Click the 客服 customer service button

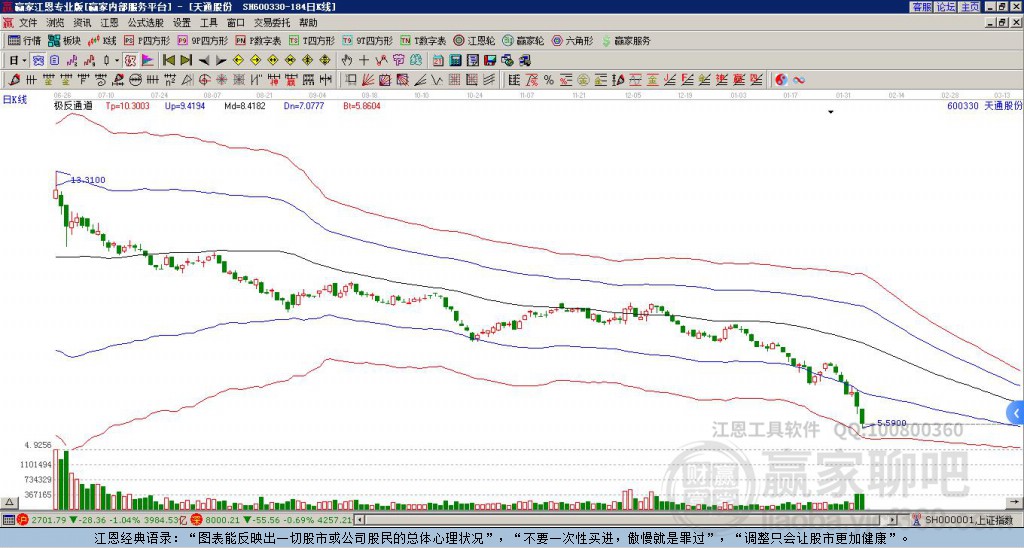(922, 7)
